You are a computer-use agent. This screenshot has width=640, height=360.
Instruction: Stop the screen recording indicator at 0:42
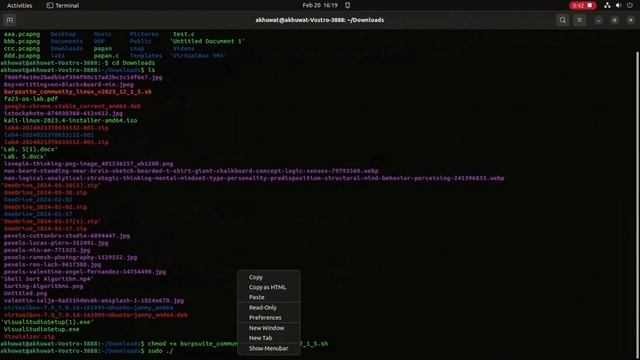(582, 5)
